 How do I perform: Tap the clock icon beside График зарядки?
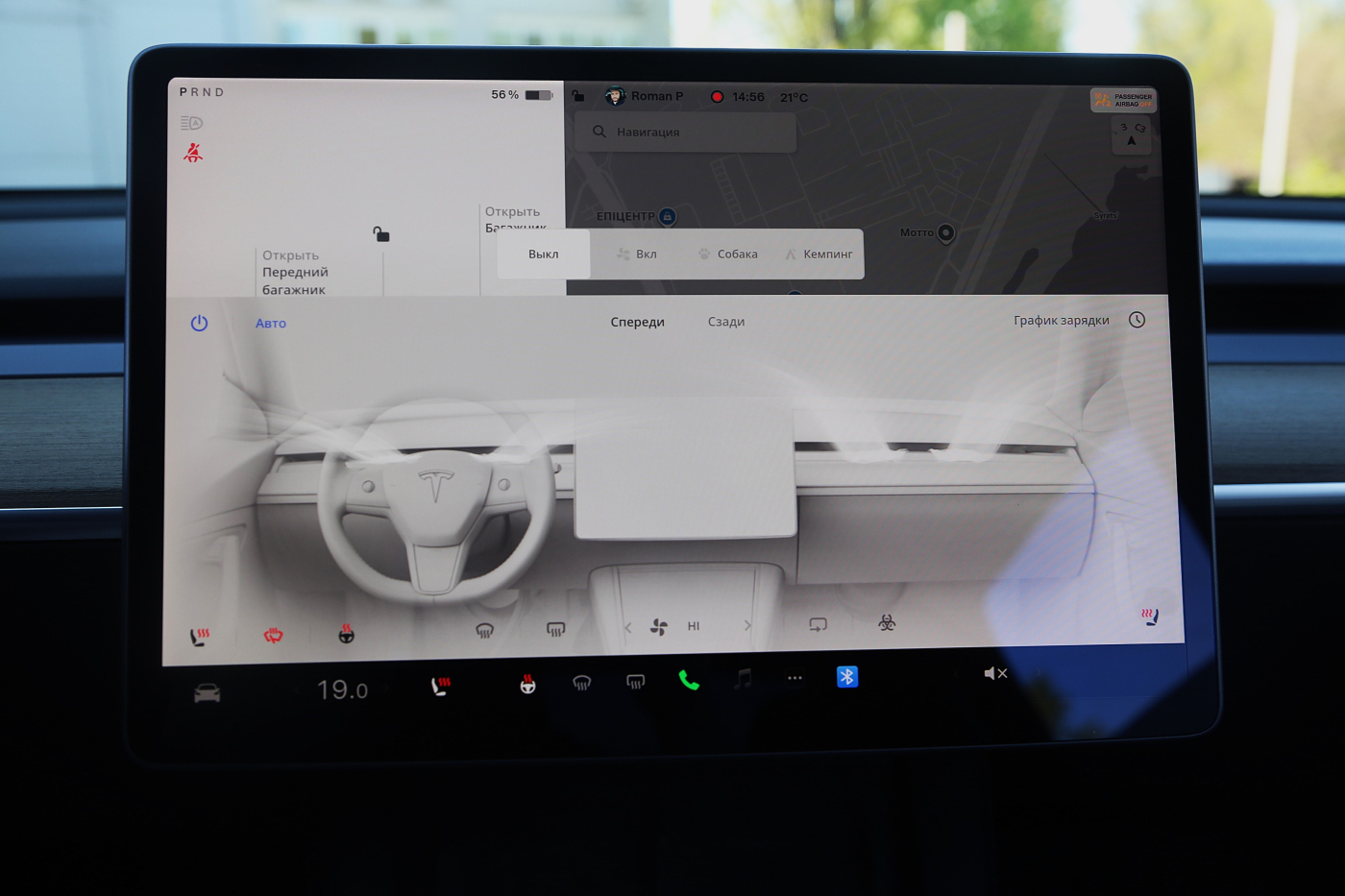tap(1137, 320)
